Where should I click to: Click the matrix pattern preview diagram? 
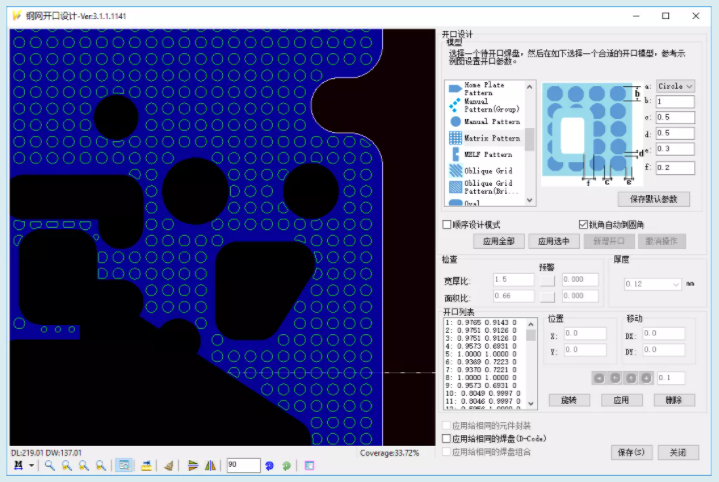click(591, 134)
